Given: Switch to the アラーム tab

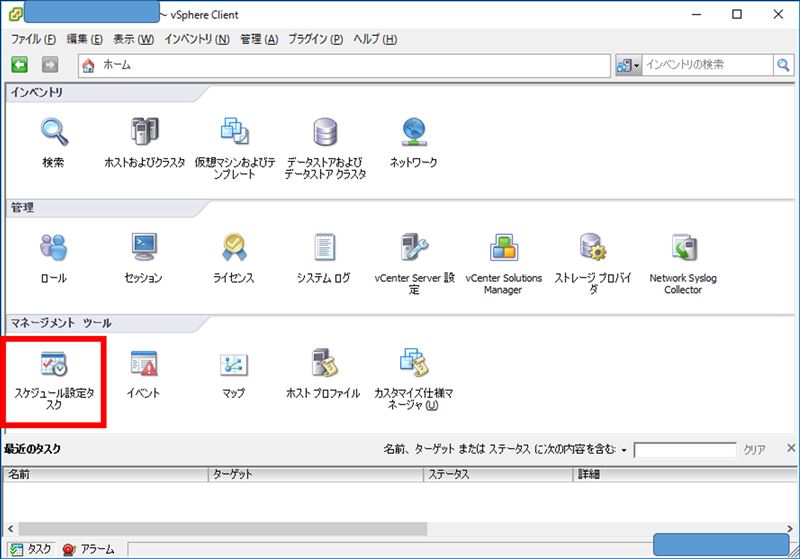Looking at the screenshot, I should pos(89,549).
